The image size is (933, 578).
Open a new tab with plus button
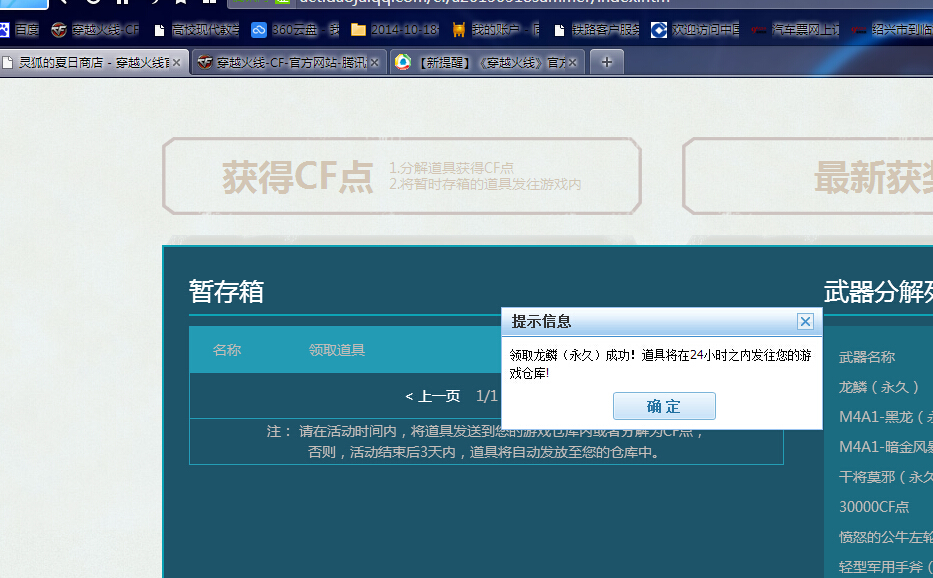tap(606, 62)
